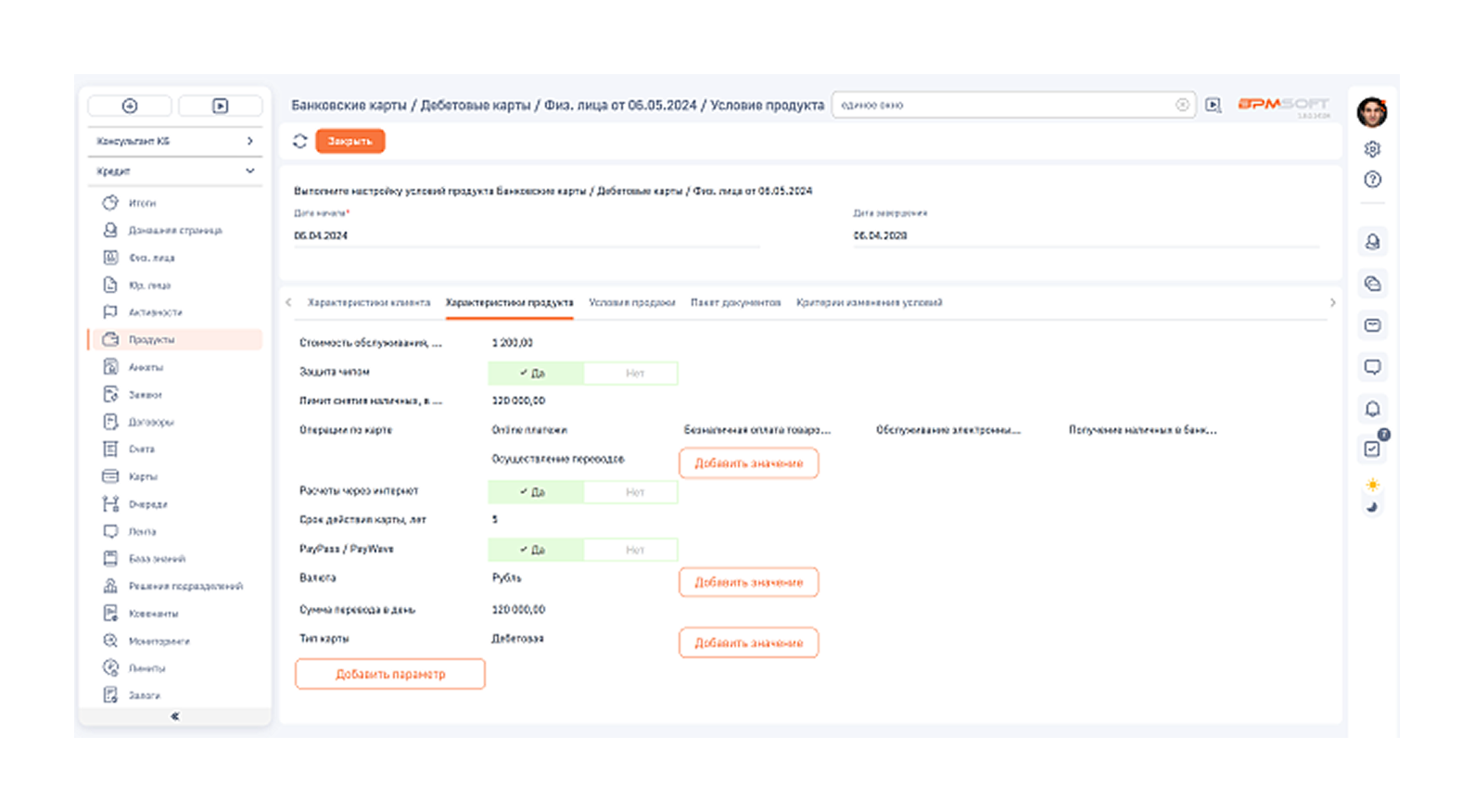Switch to Характеристики клиента tab
The width and height of the screenshot is (1474, 812).
369,302
